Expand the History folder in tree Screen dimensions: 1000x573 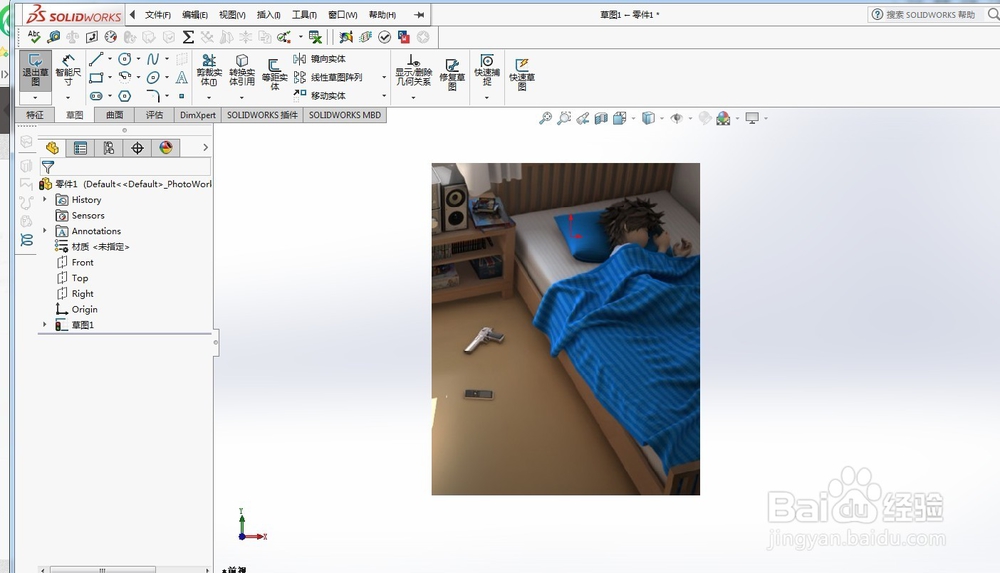pos(45,200)
